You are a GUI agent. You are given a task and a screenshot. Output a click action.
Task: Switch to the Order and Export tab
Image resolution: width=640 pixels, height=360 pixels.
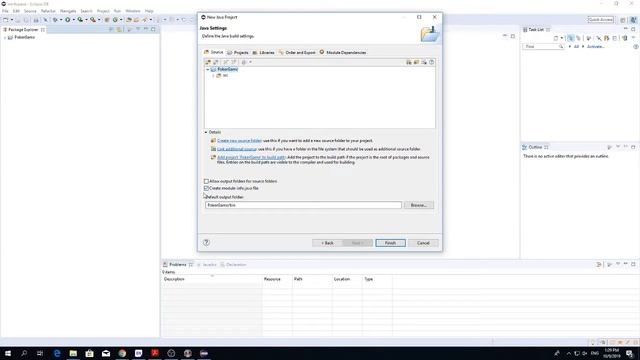pos(298,52)
